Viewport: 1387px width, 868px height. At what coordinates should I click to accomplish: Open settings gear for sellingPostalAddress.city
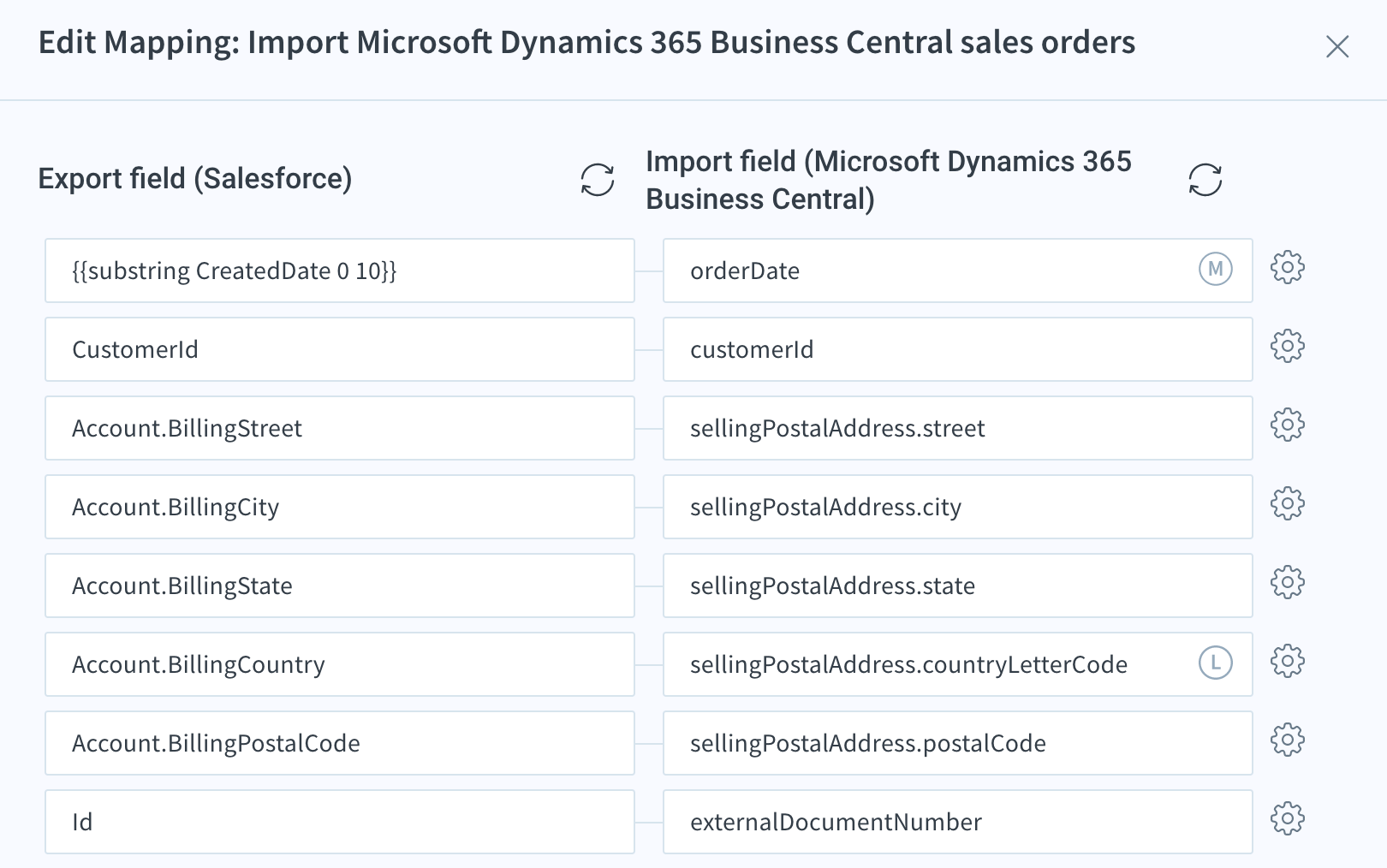click(1287, 504)
